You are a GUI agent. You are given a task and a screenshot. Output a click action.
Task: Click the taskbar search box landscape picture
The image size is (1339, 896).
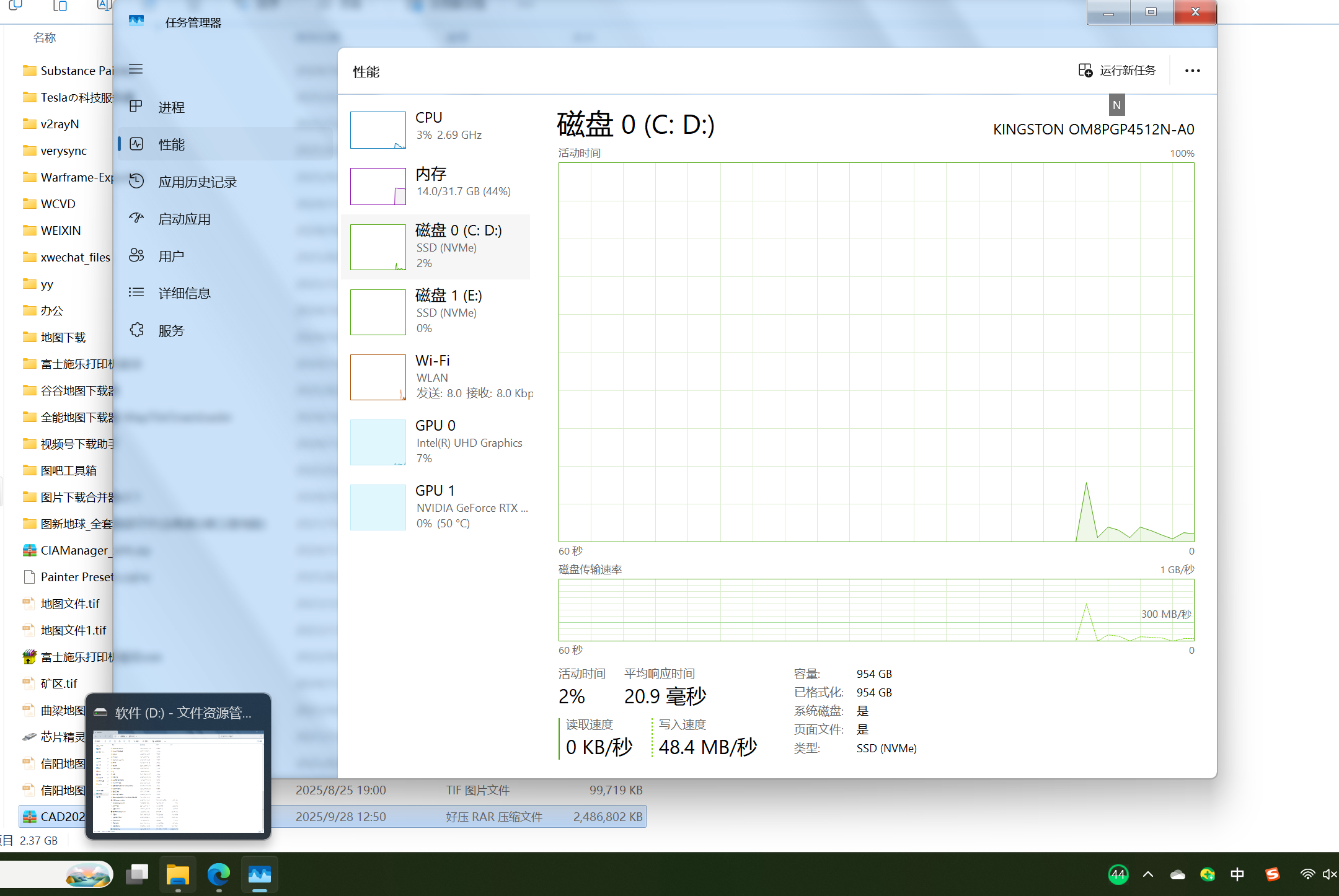pos(89,875)
